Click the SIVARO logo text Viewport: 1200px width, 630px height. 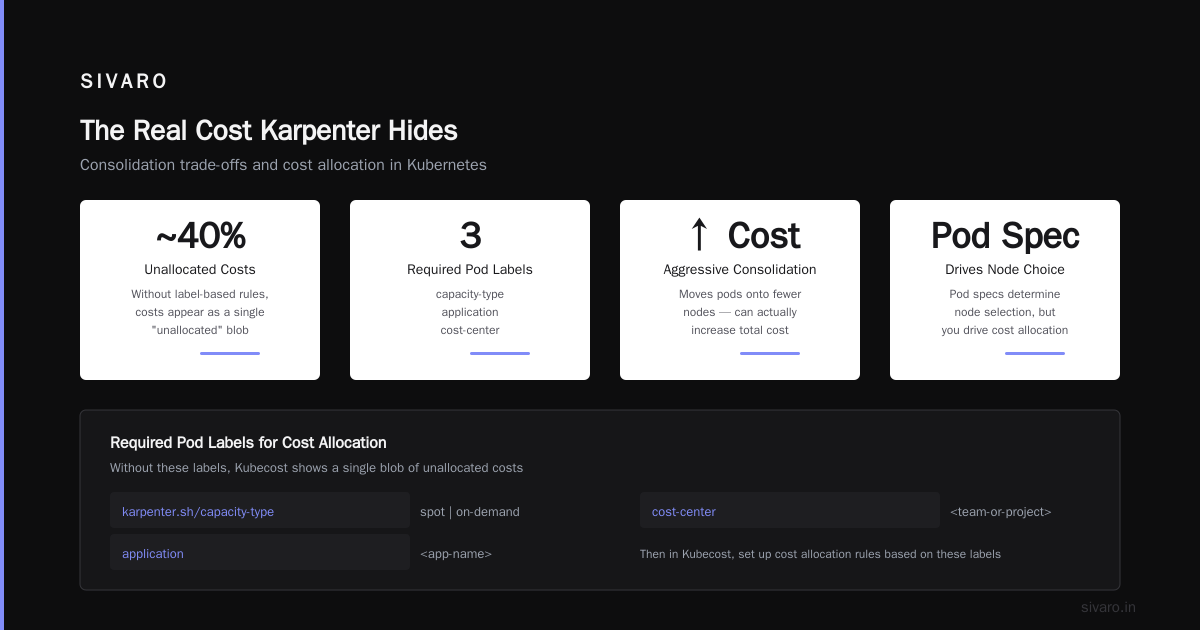point(124,82)
